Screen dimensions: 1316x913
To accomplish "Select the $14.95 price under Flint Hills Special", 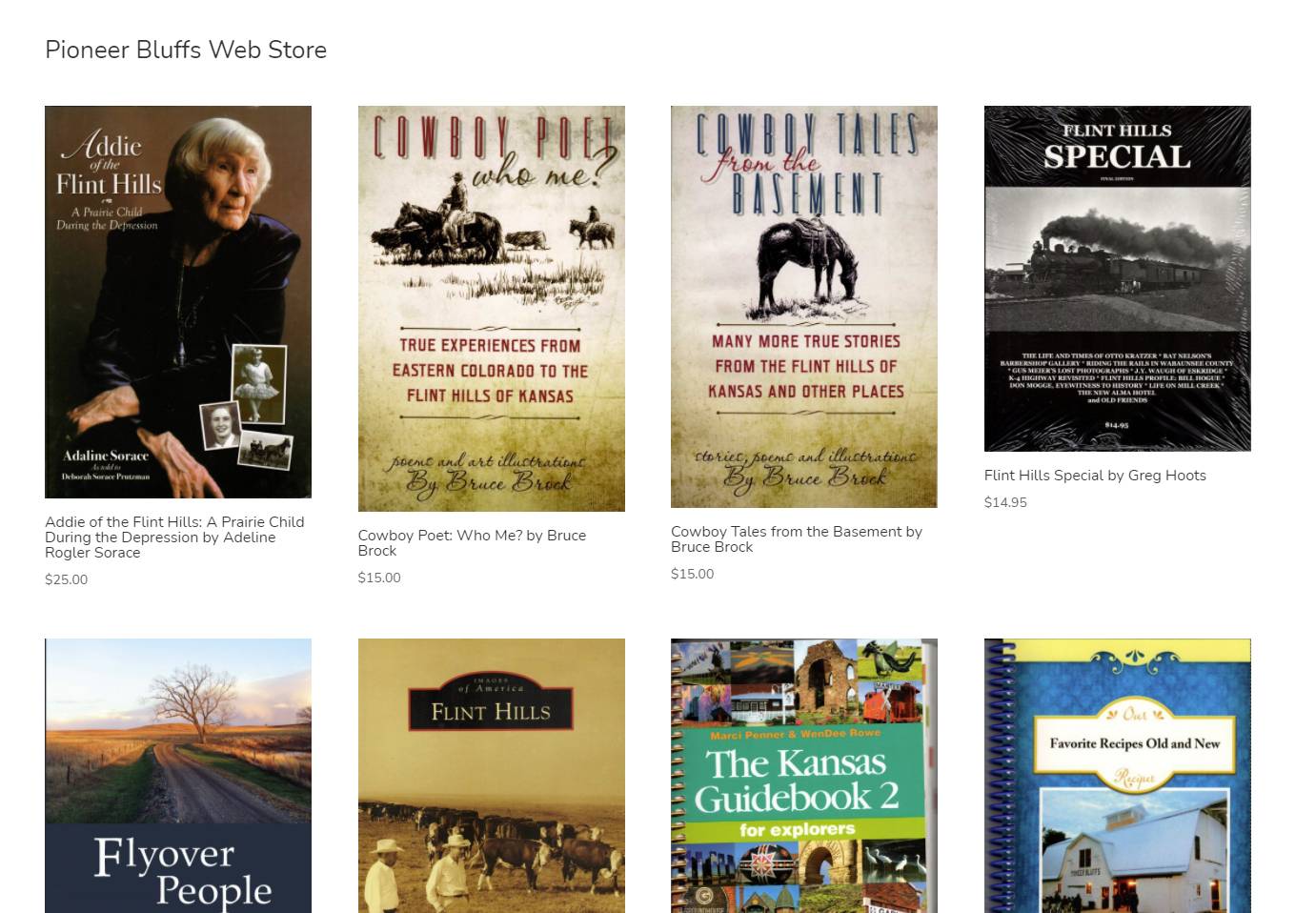I will [x=1005, y=502].
